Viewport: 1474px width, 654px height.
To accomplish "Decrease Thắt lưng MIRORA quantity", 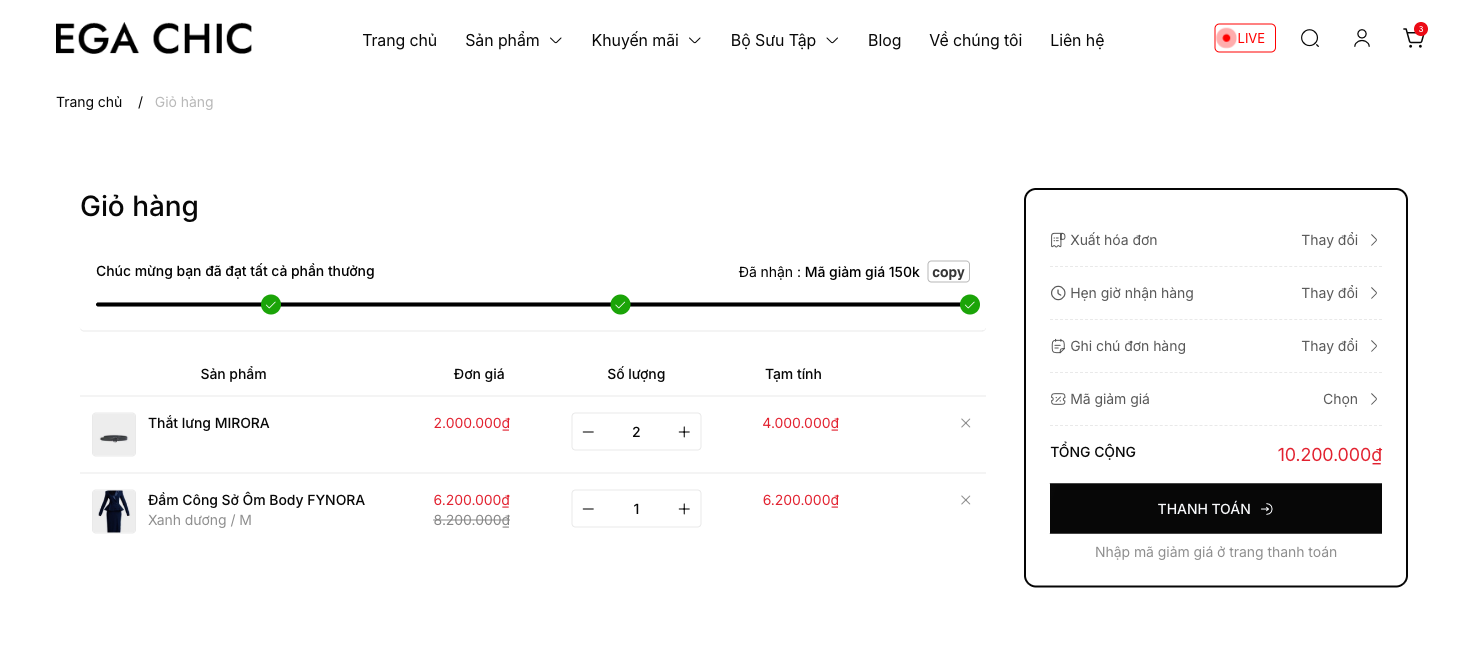I will 588,432.
